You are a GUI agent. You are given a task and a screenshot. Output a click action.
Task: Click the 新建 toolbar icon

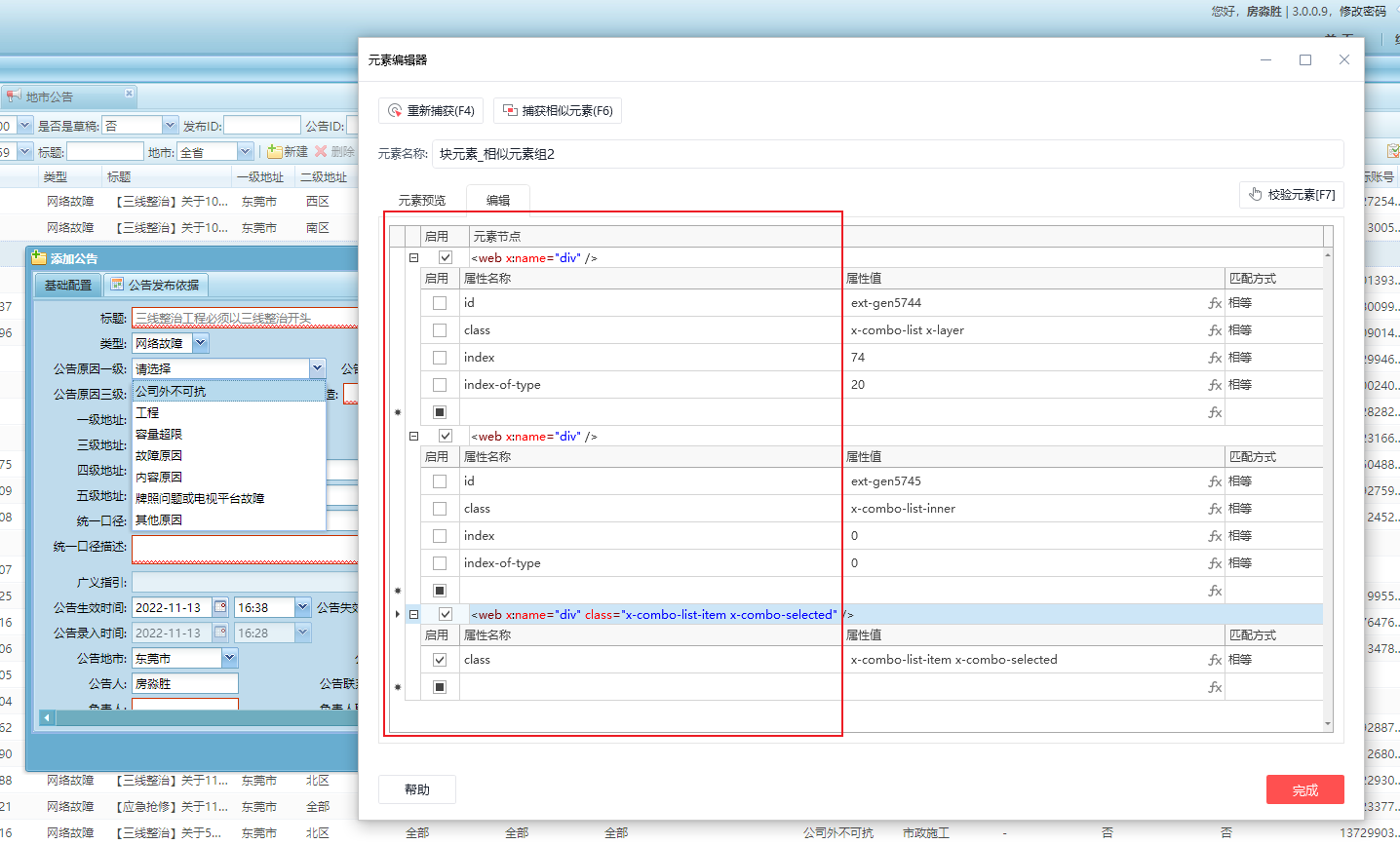tap(275, 152)
